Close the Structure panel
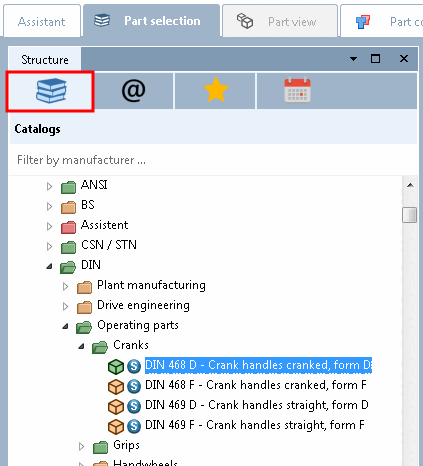Image resolution: width=423 pixels, height=466 pixels. coord(404,59)
